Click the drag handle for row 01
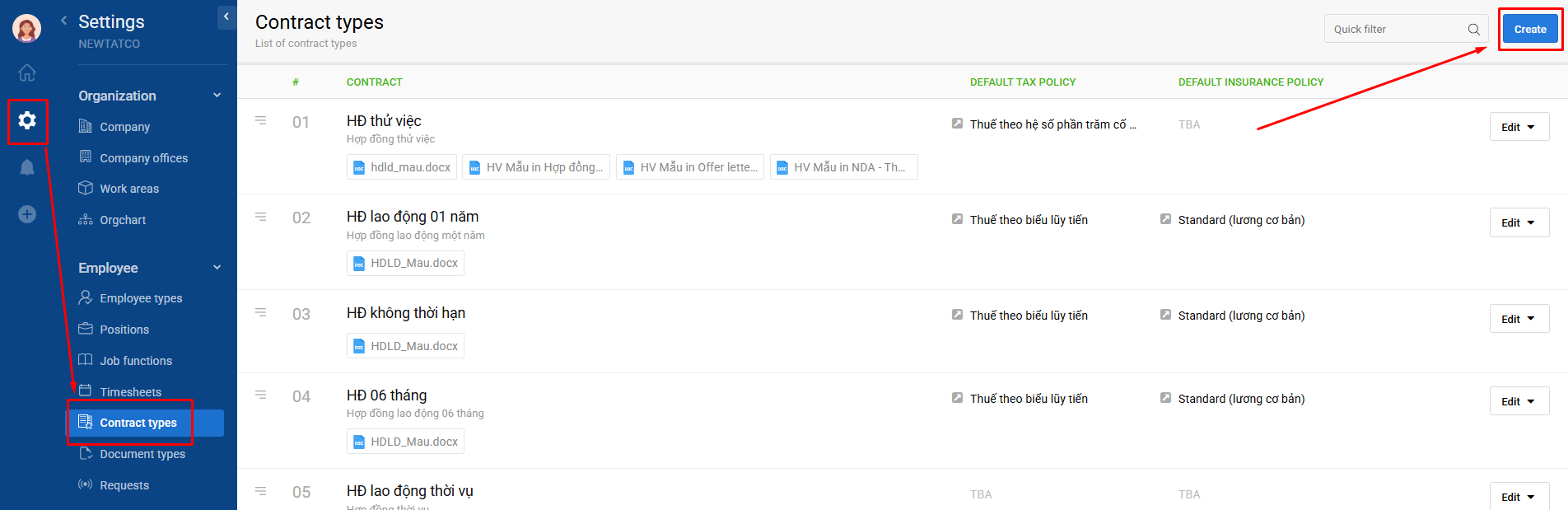The image size is (1568, 510). 261,120
